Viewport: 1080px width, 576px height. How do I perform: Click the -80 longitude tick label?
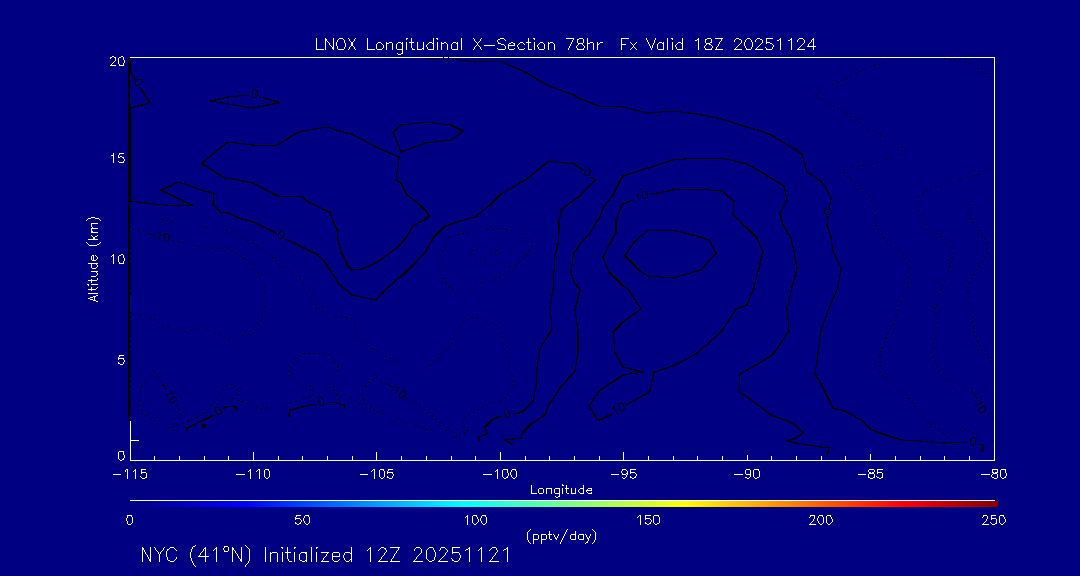point(992,474)
